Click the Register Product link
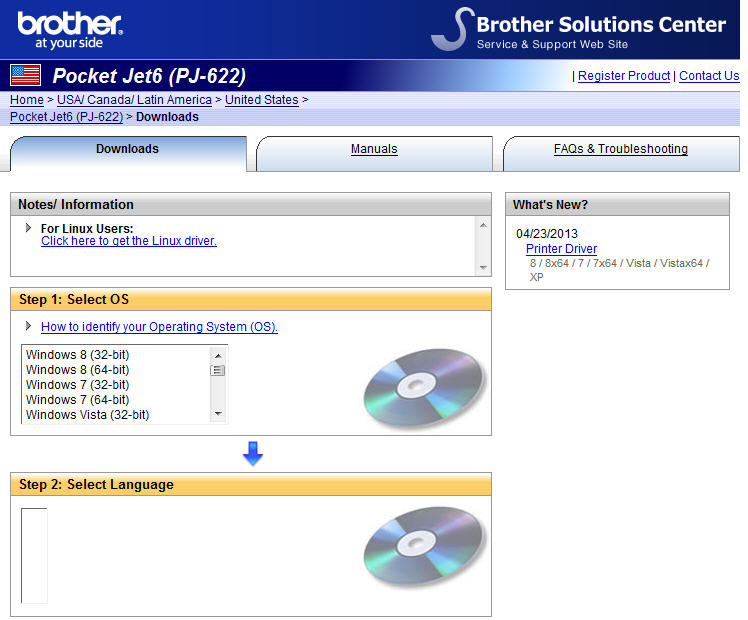The width and height of the screenshot is (748, 620). coord(624,76)
